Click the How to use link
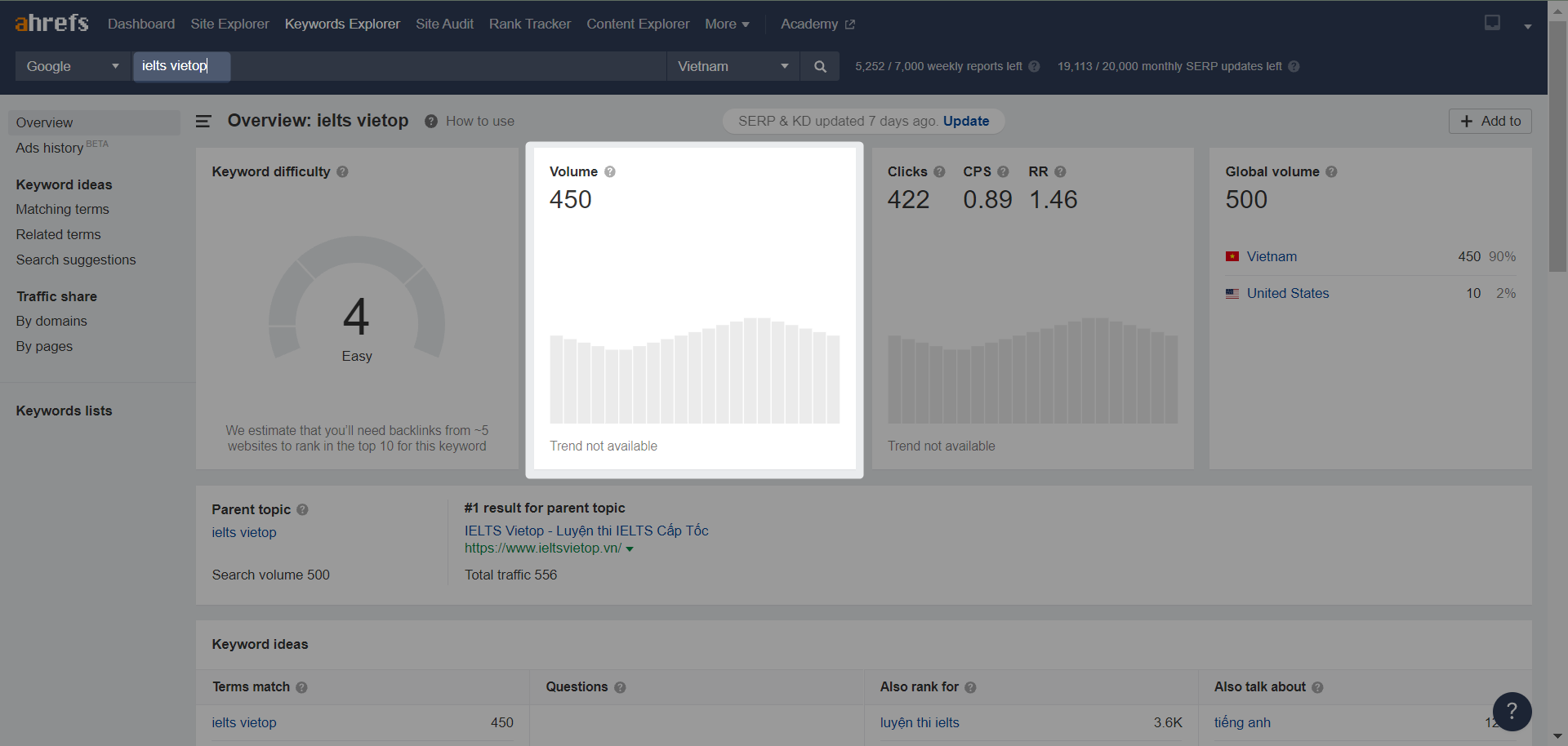This screenshot has width=1568, height=746. click(480, 121)
